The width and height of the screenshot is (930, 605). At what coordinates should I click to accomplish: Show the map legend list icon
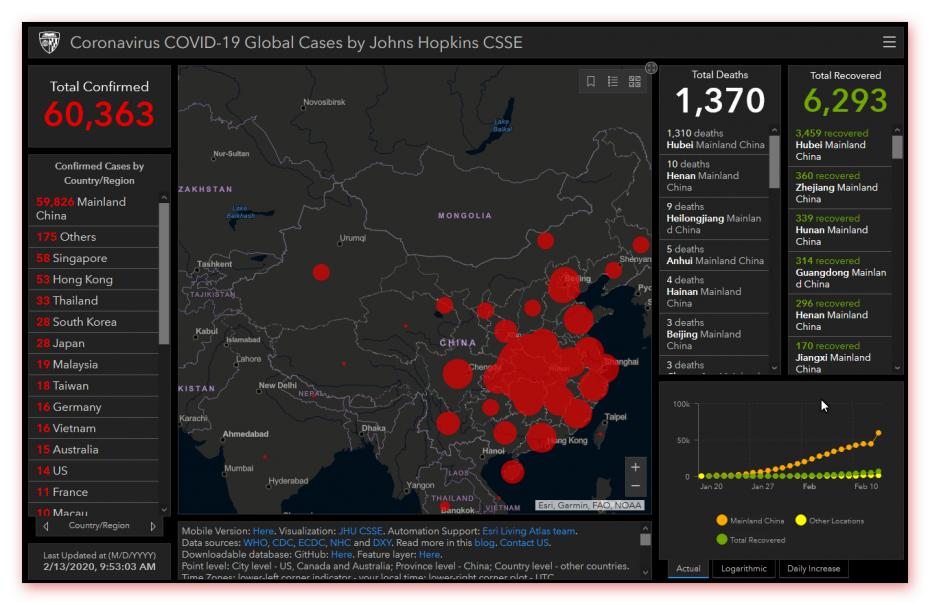coord(613,81)
